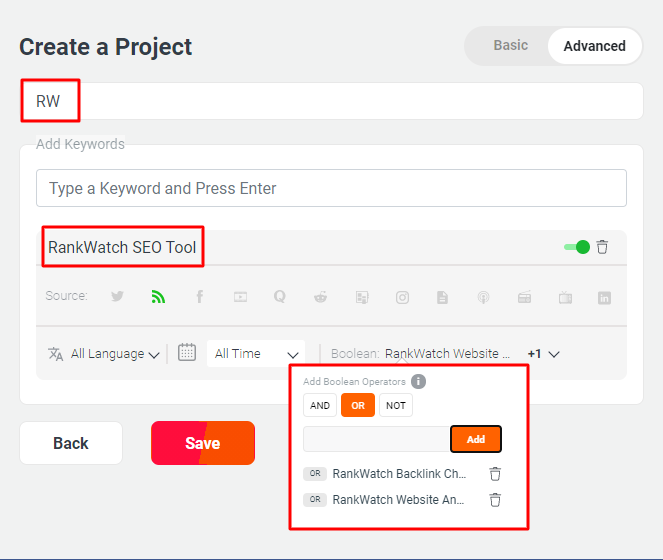Viewport: 663px width, 560px height.
Task: Select the podcast source icon
Action: [483, 298]
